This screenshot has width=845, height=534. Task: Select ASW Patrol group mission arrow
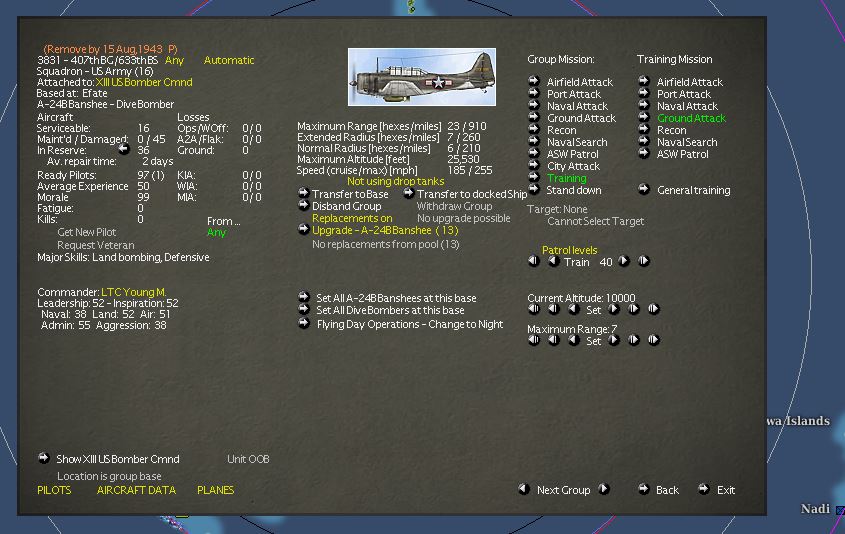coord(534,153)
